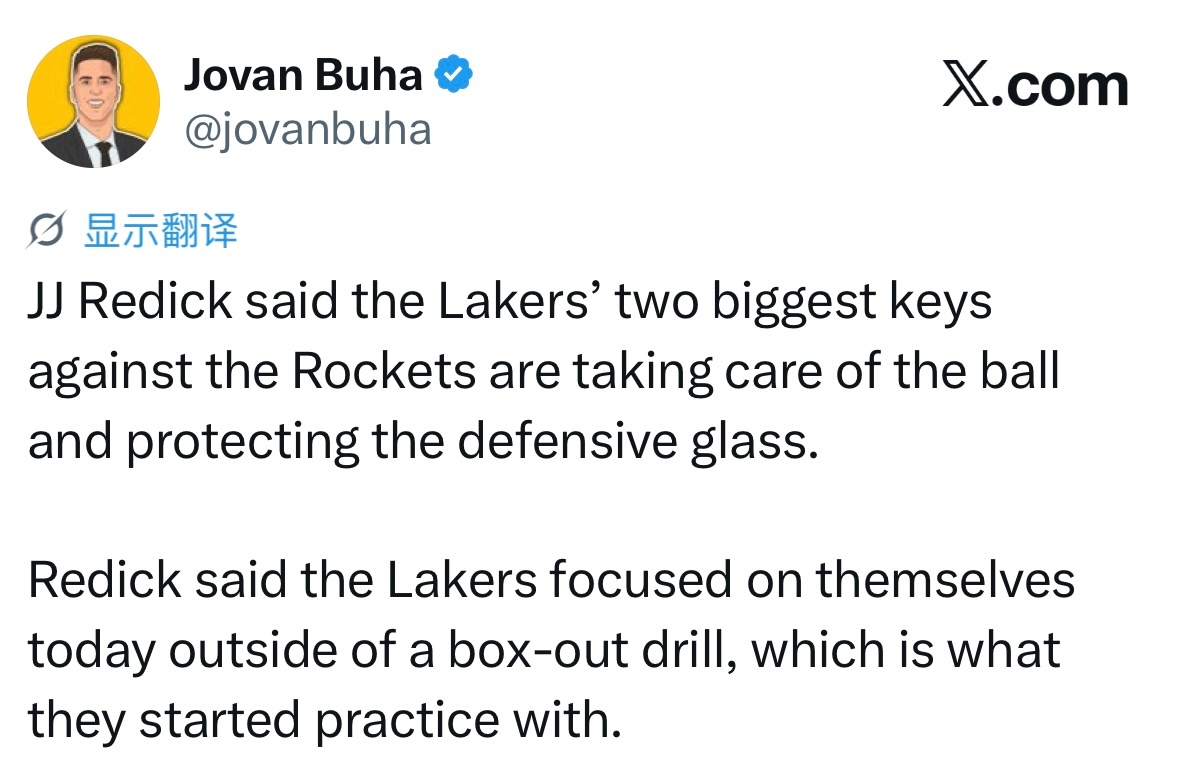Click "Redick" starting the second paragraph
1179x781 pixels.
pos(105,580)
